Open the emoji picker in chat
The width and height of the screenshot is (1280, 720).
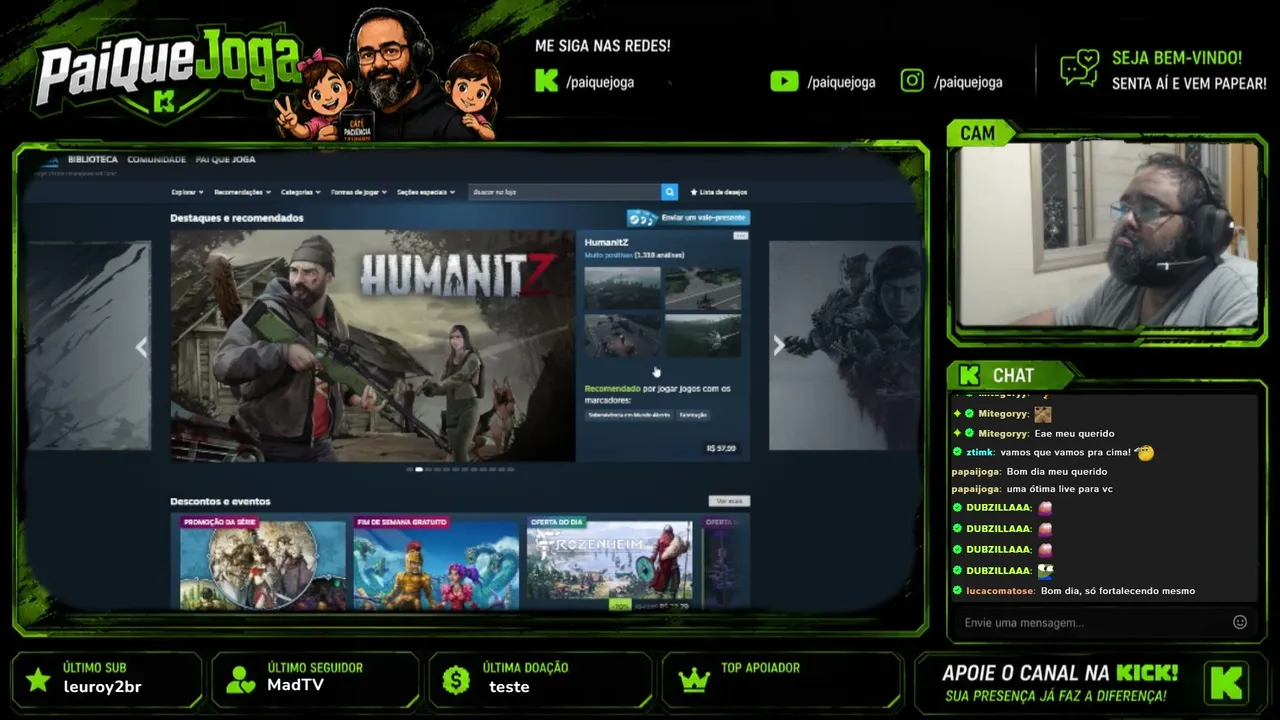coord(1240,622)
